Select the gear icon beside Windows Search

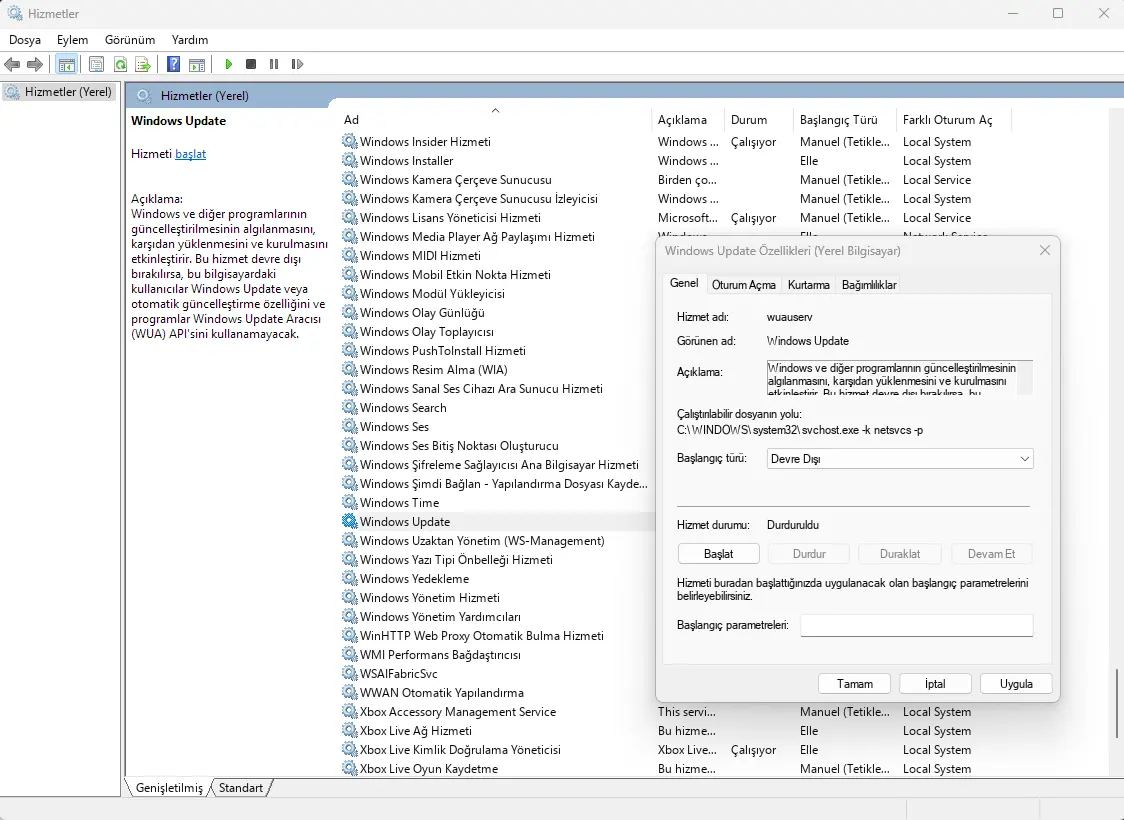pyautogui.click(x=350, y=407)
